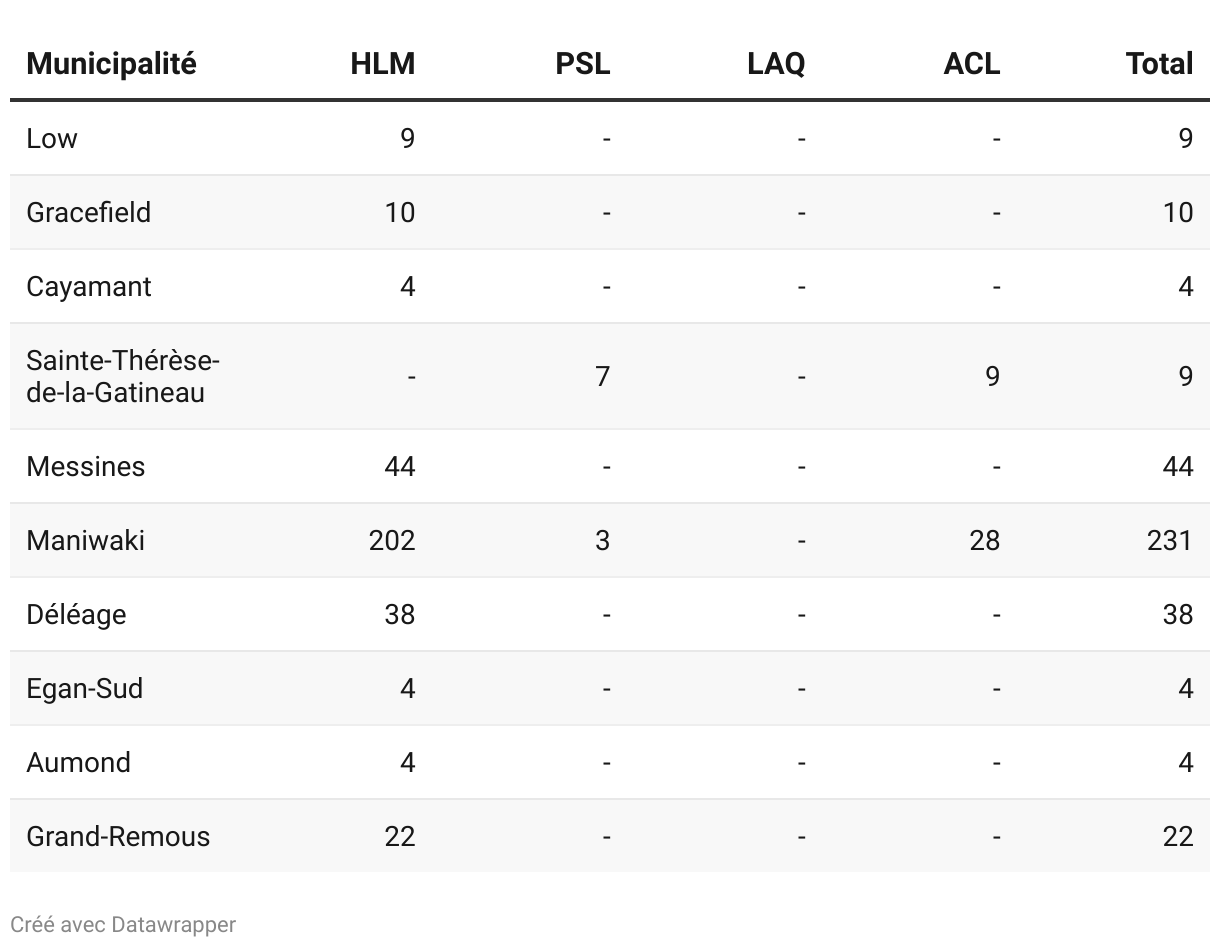Click the ACL column header
The image size is (1220, 948).
pos(971,64)
